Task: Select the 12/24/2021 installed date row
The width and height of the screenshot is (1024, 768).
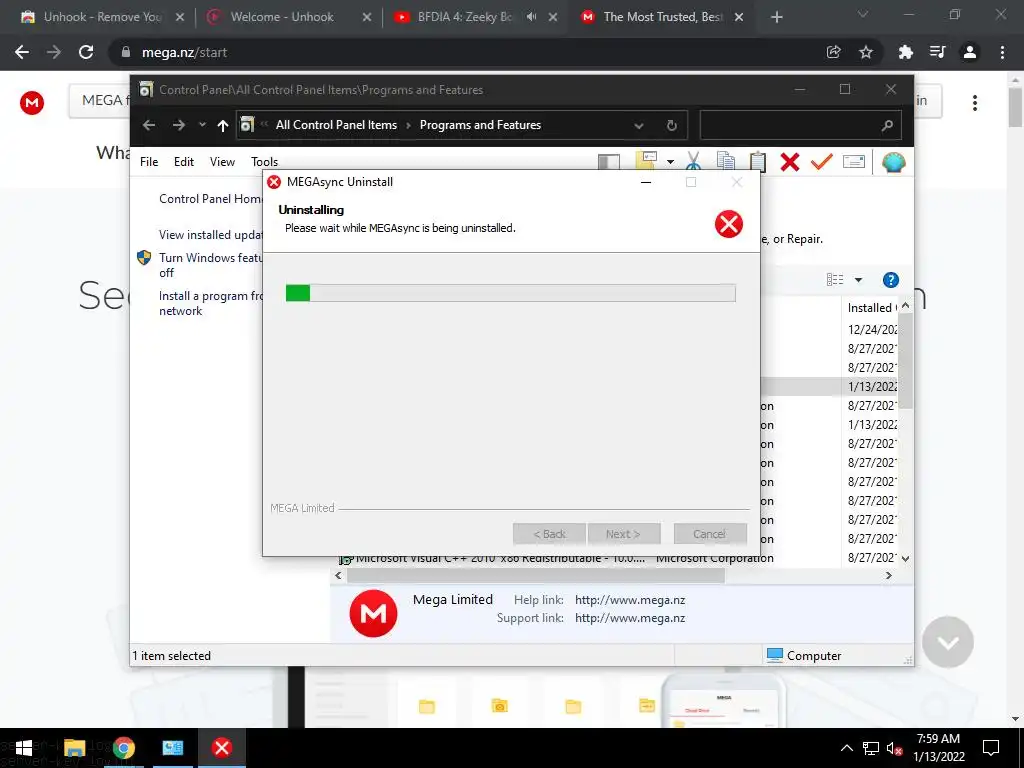Action: point(871,330)
